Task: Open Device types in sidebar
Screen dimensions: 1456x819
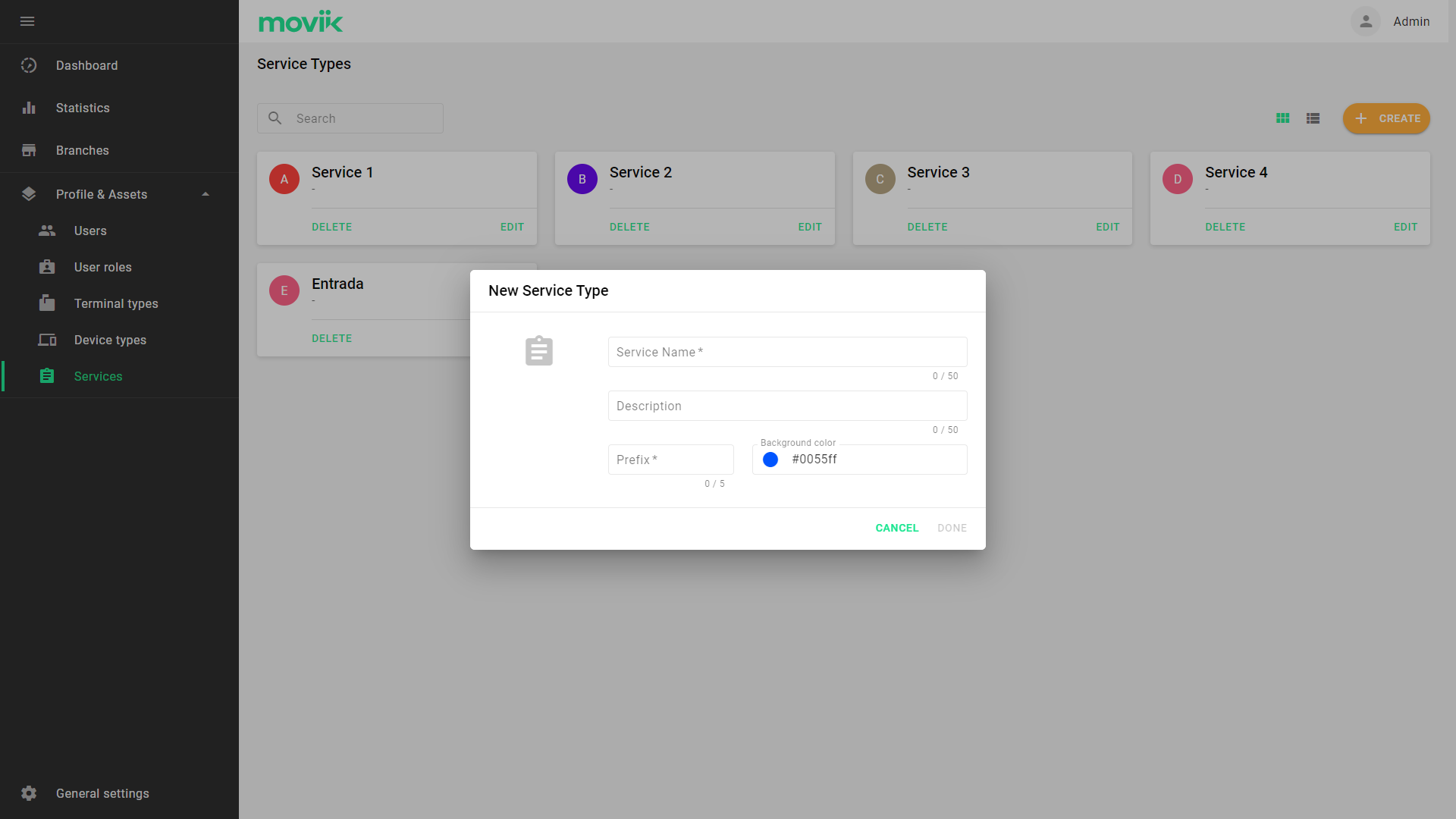Action: click(119, 340)
